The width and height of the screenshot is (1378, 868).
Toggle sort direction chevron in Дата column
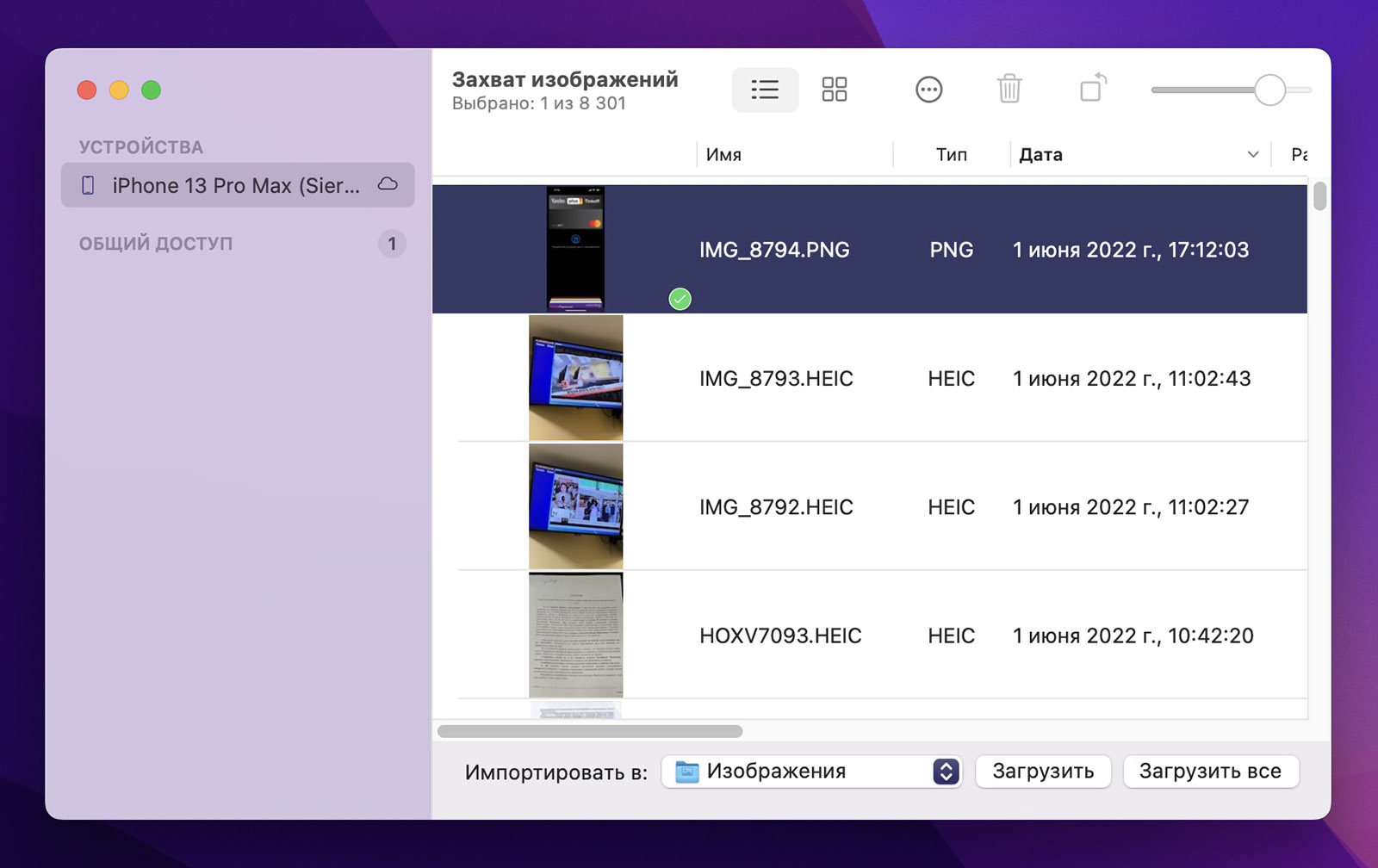1253,155
